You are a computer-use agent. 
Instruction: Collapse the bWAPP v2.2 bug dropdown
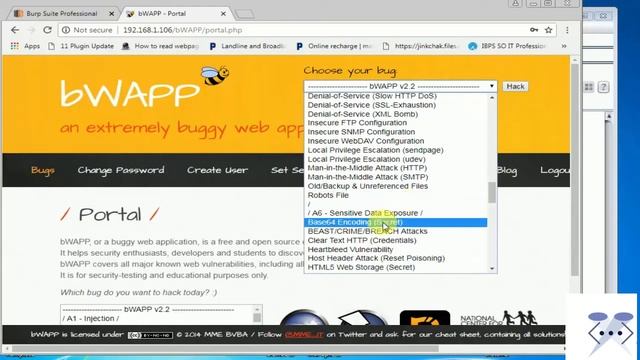[400, 86]
